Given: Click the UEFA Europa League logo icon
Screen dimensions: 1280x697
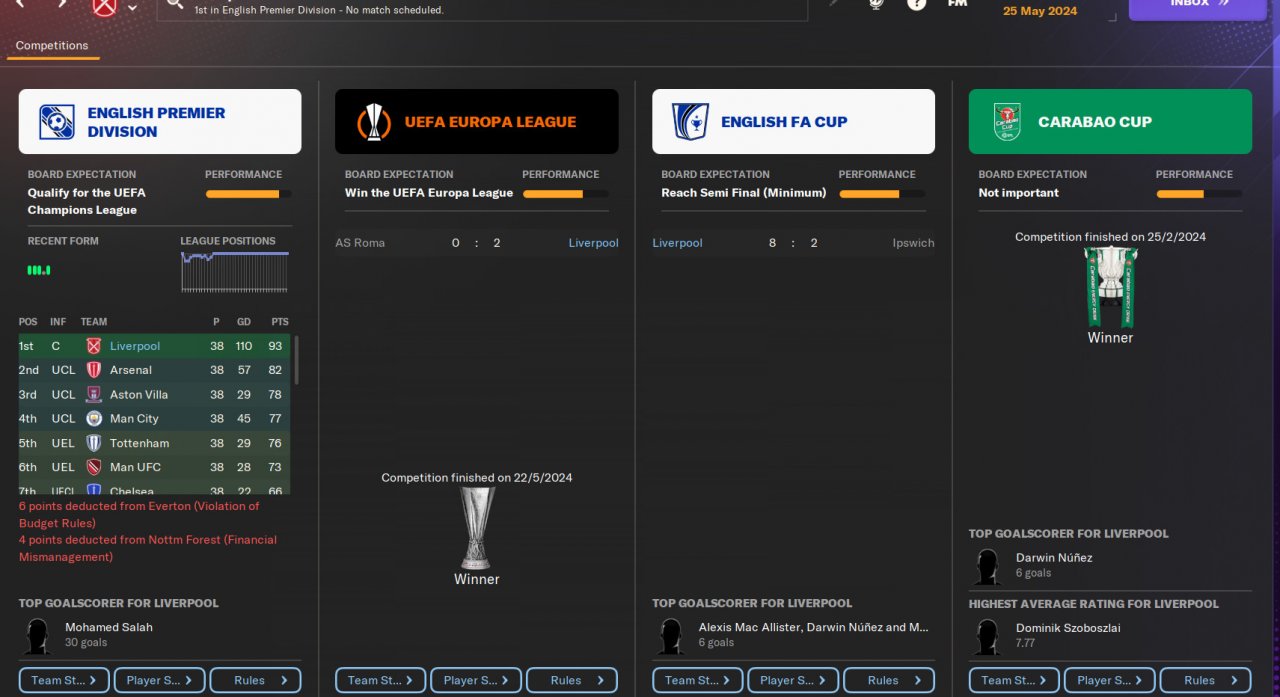Looking at the screenshot, I should tap(374, 122).
